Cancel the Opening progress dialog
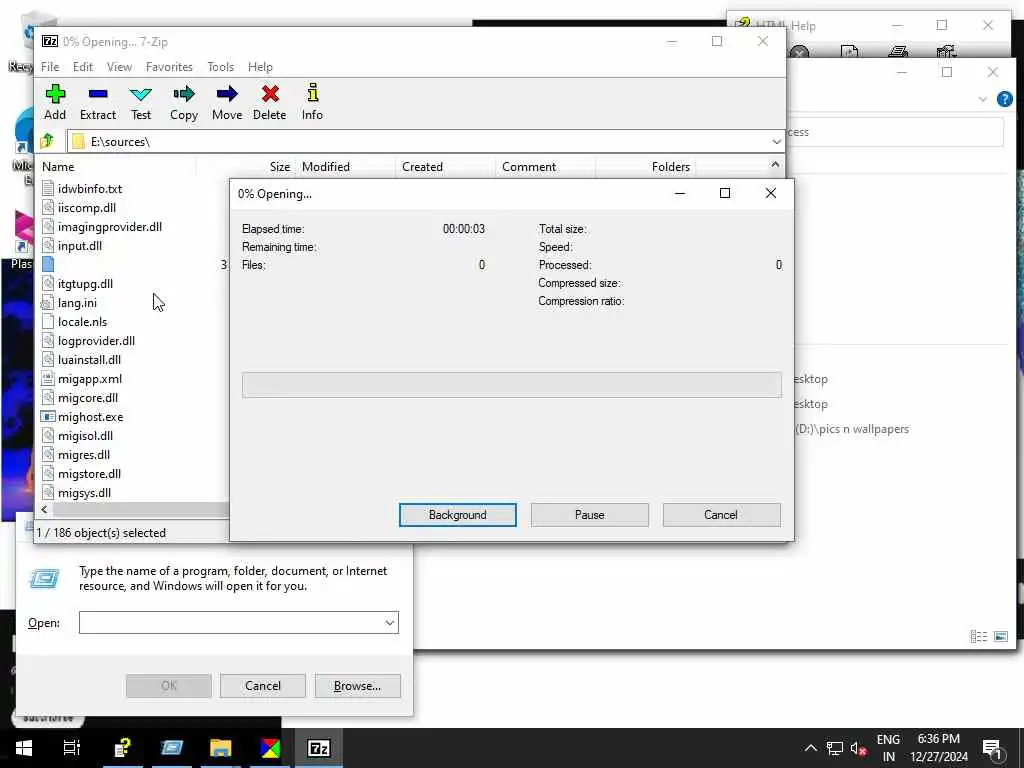The height and width of the screenshot is (768, 1024). (721, 515)
